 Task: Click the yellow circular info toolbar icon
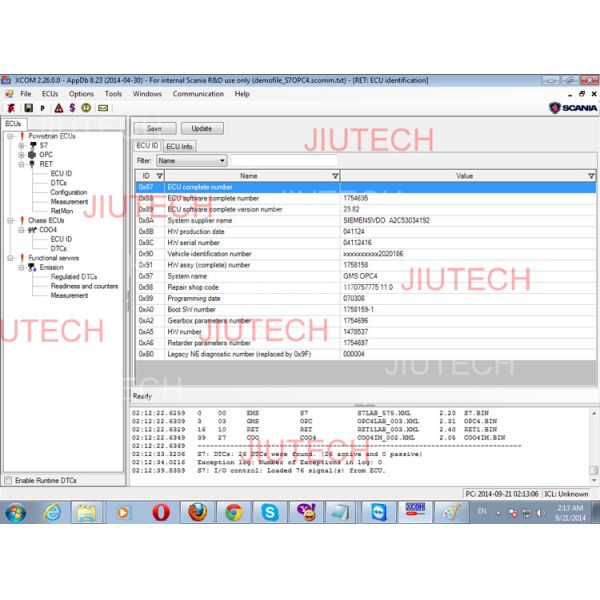tap(87, 107)
